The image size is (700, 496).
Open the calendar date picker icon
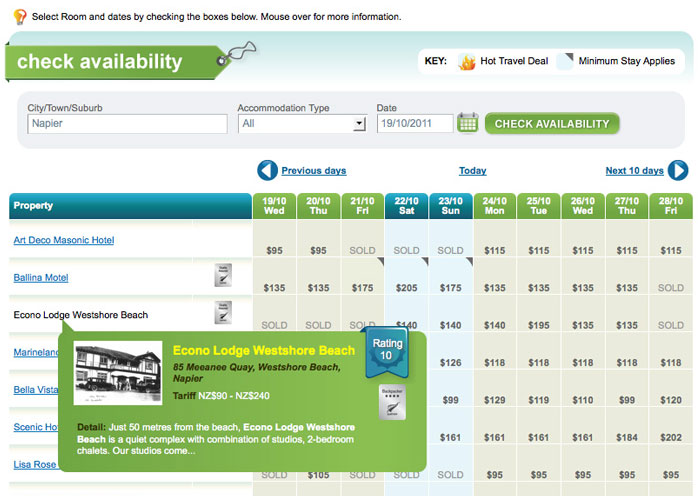[x=468, y=122]
